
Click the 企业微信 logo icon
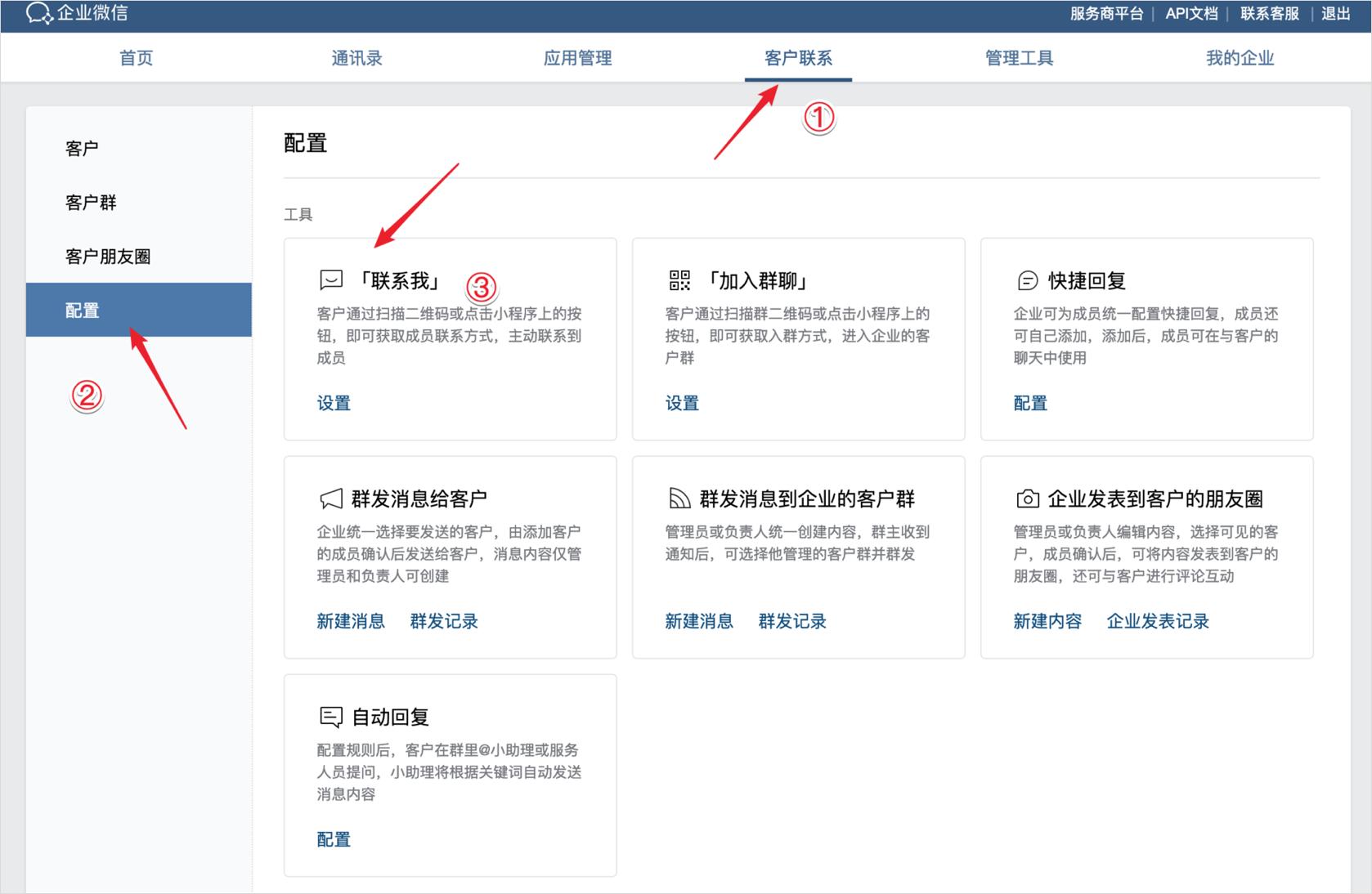pyautogui.click(x=38, y=13)
